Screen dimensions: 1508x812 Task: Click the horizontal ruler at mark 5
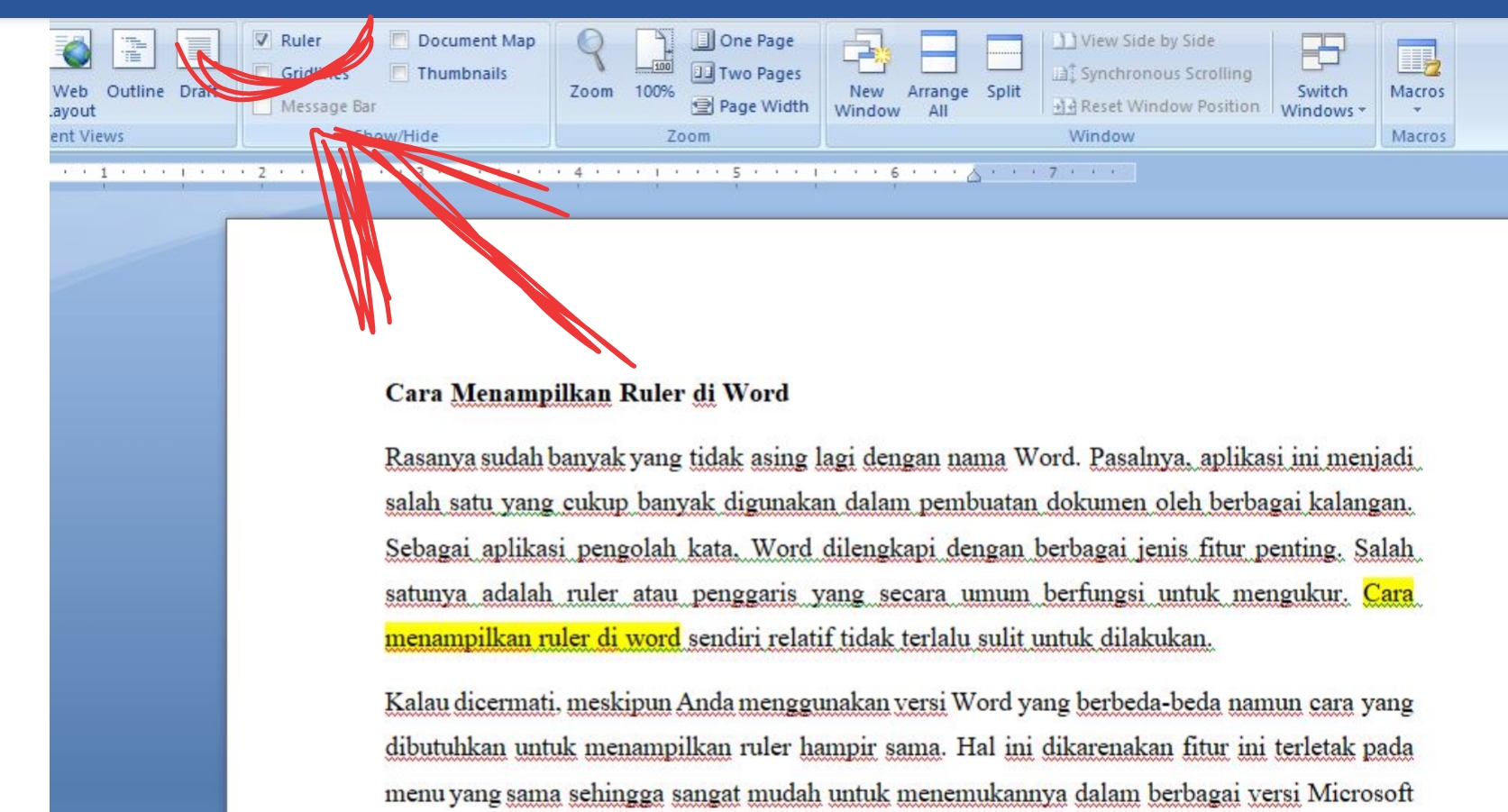736,172
